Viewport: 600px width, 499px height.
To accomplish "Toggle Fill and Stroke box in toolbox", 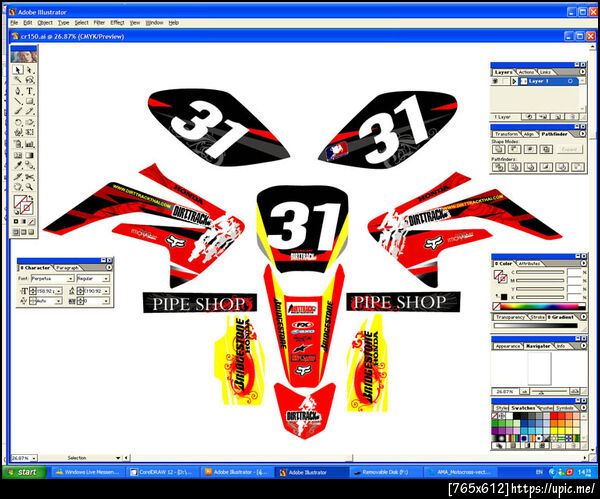I will tap(23, 205).
